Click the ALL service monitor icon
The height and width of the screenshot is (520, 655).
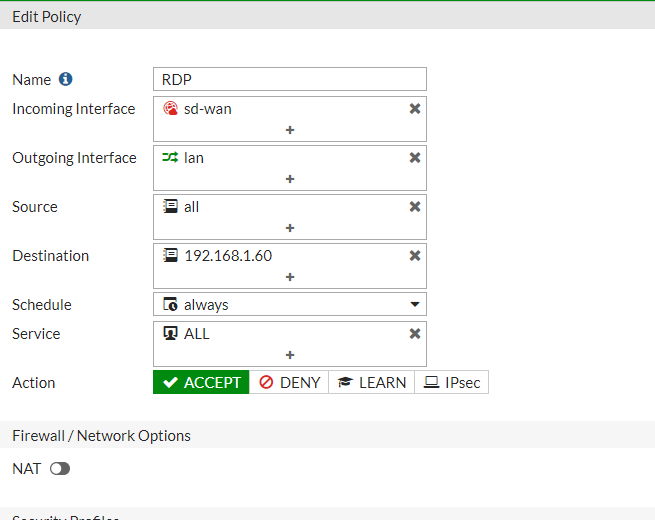coord(170,333)
